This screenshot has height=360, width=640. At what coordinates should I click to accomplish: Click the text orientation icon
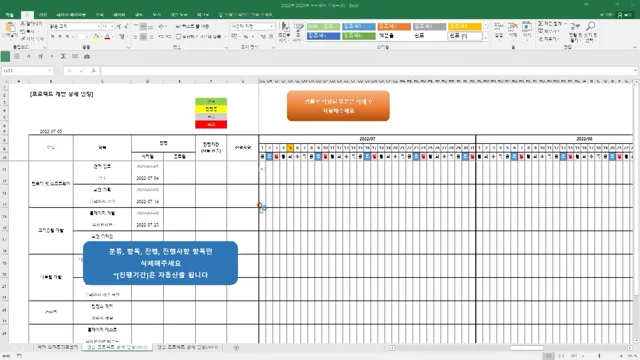tap(162, 27)
